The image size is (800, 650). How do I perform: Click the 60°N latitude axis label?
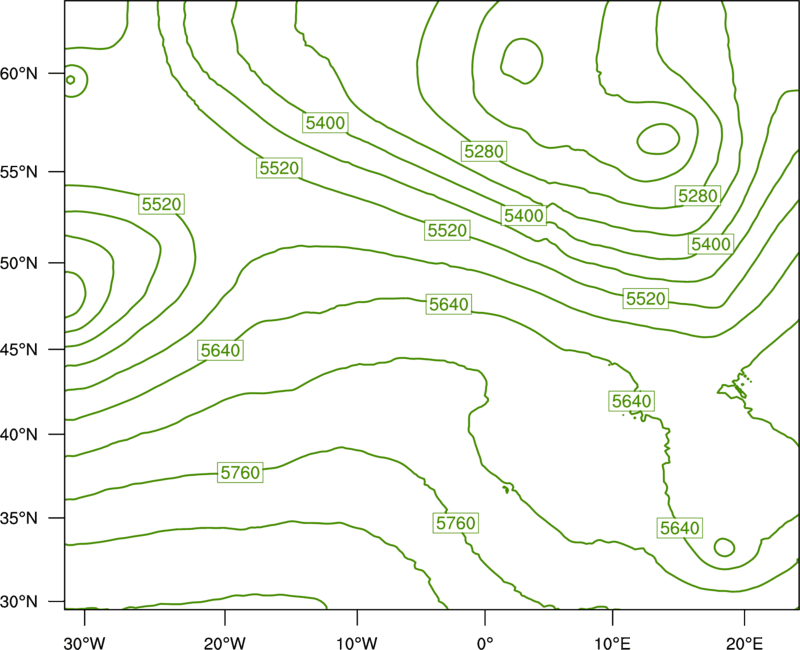pyautogui.click(x=19, y=74)
